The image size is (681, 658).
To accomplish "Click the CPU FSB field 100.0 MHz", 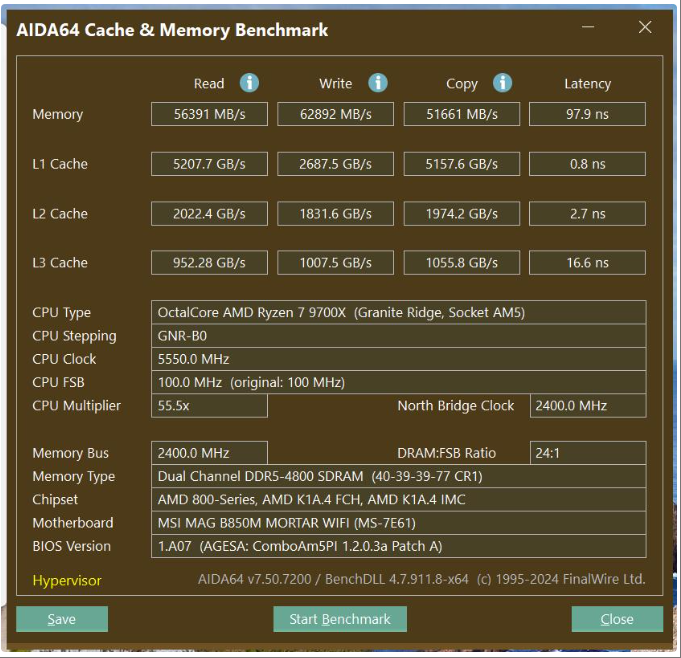I will [399, 383].
